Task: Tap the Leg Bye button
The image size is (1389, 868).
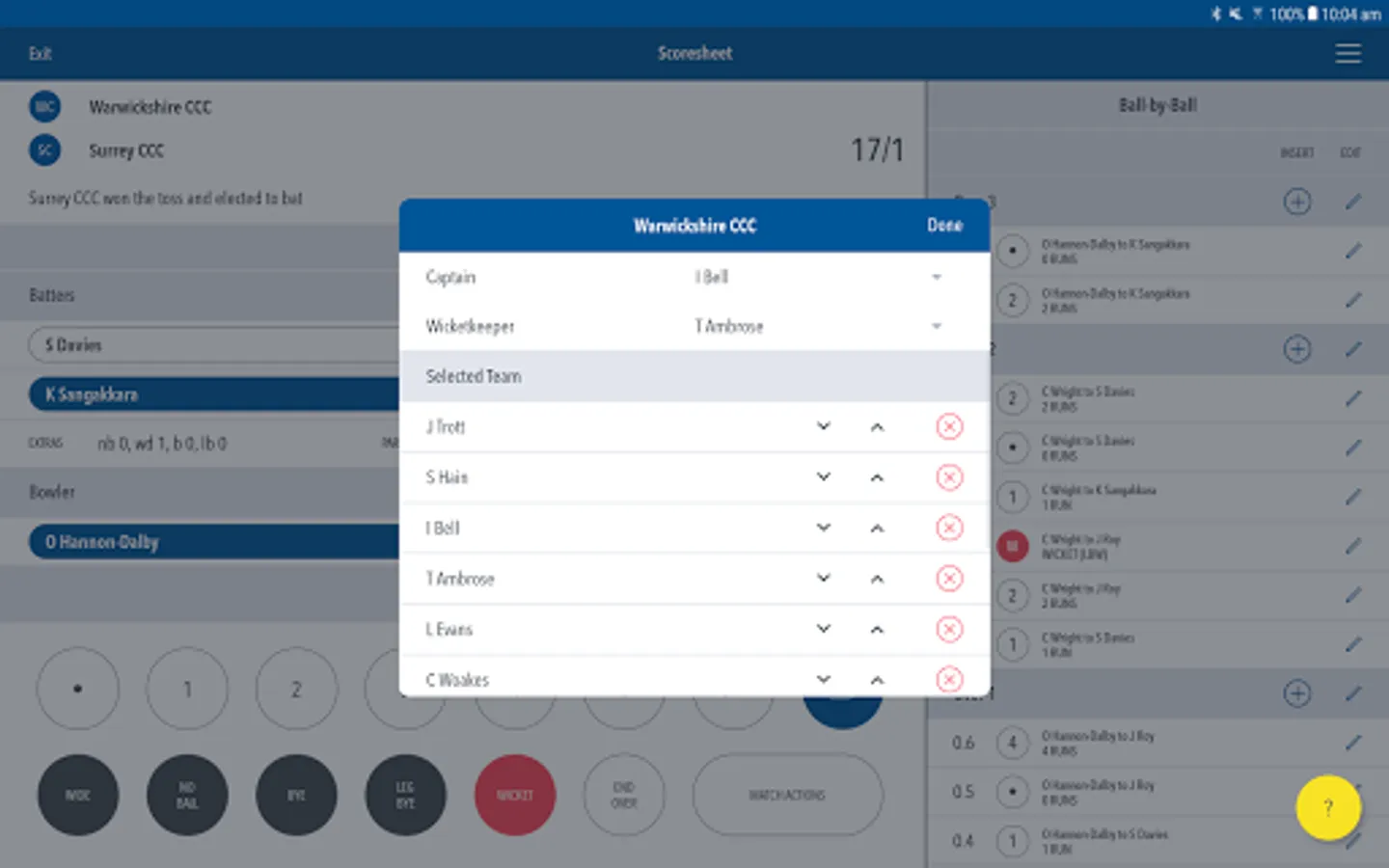Action: [x=405, y=795]
